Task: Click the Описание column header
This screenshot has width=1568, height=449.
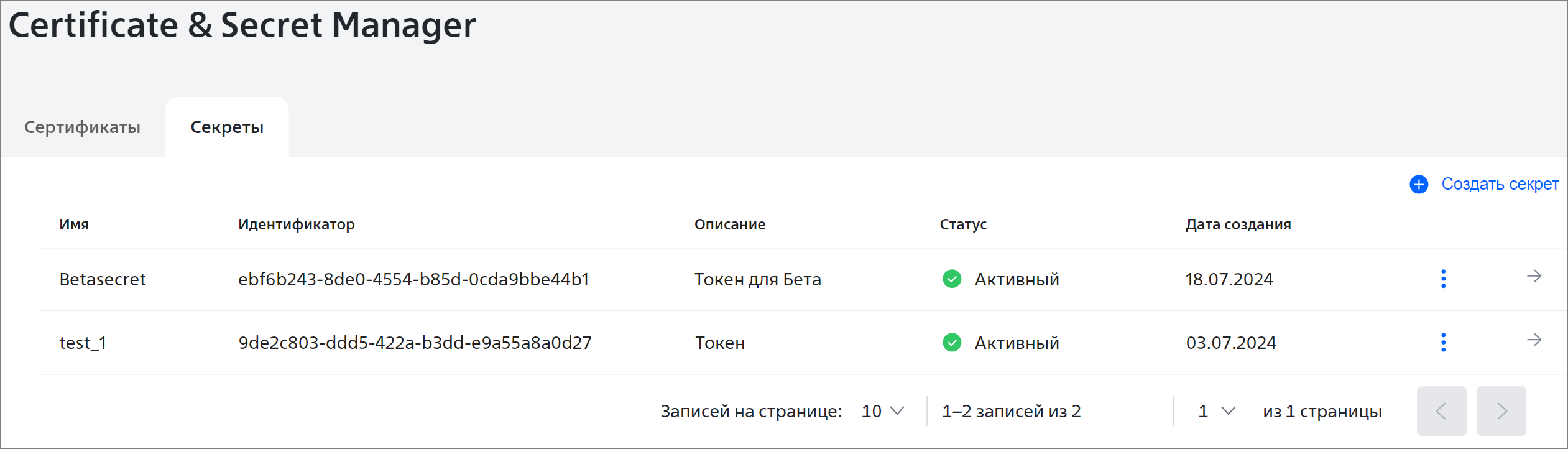Action: coord(730,224)
